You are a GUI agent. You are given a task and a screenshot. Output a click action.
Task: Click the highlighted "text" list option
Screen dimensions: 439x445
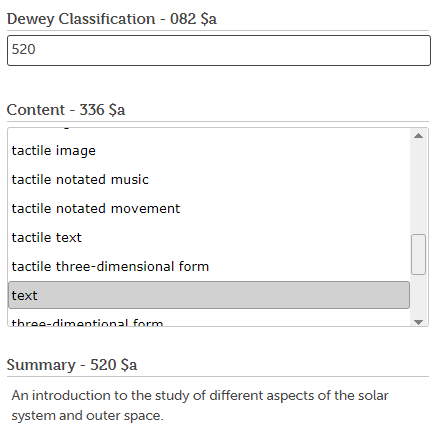tap(209, 295)
